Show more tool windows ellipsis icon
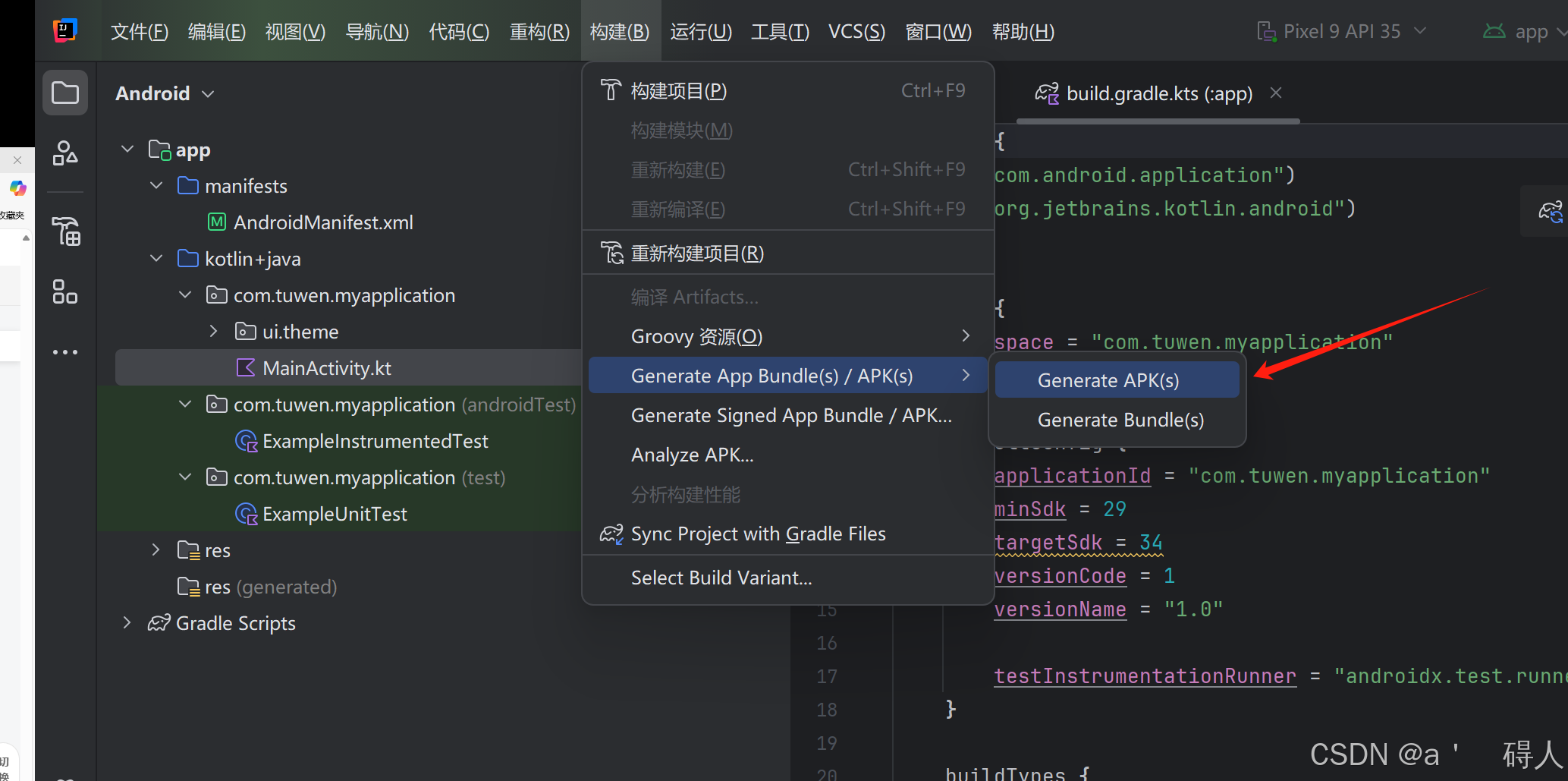1568x781 pixels. pyautogui.click(x=65, y=352)
